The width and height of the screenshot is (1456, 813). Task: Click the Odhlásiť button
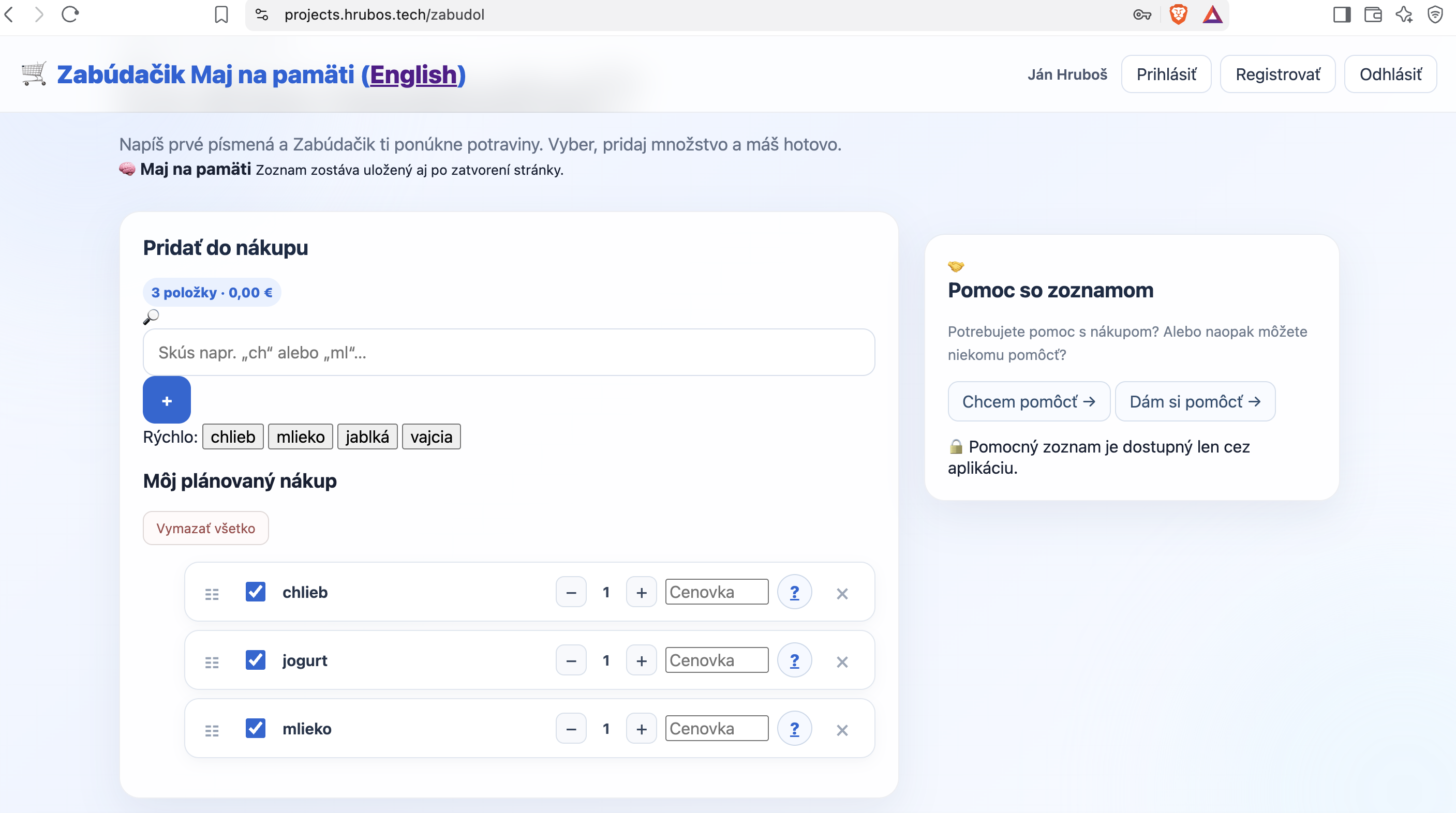pyautogui.click(x=1391, y=74)
